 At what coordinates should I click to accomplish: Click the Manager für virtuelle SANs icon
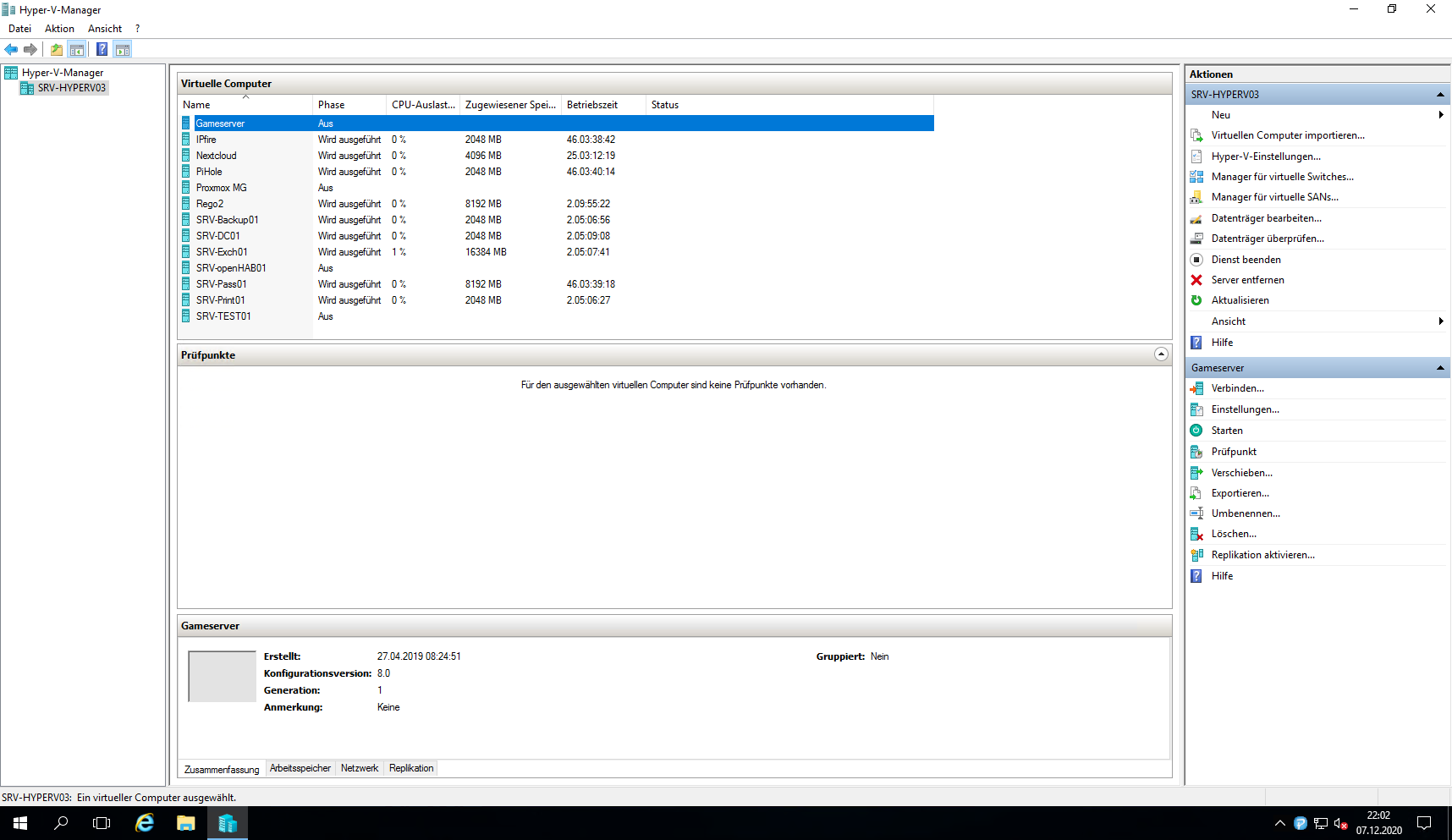coord(1196,197)
